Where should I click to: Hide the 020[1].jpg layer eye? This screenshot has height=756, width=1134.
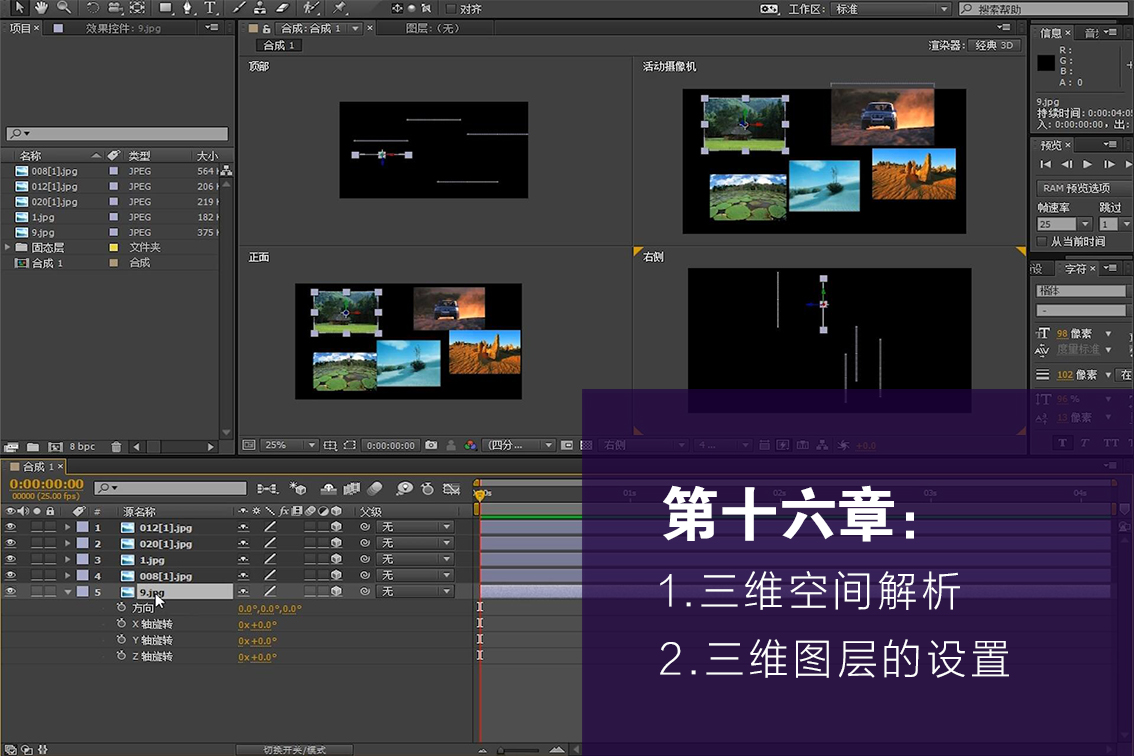pos(10,543)
